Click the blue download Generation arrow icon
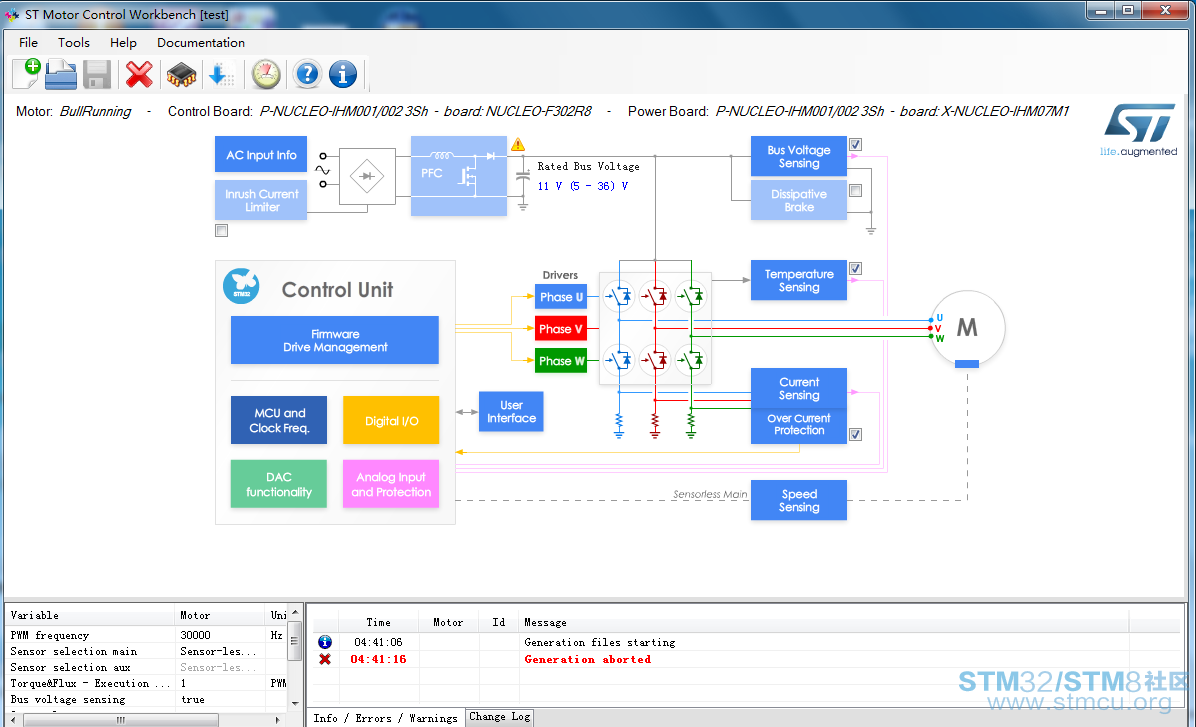1196x727 pixels. click(221, 75)
